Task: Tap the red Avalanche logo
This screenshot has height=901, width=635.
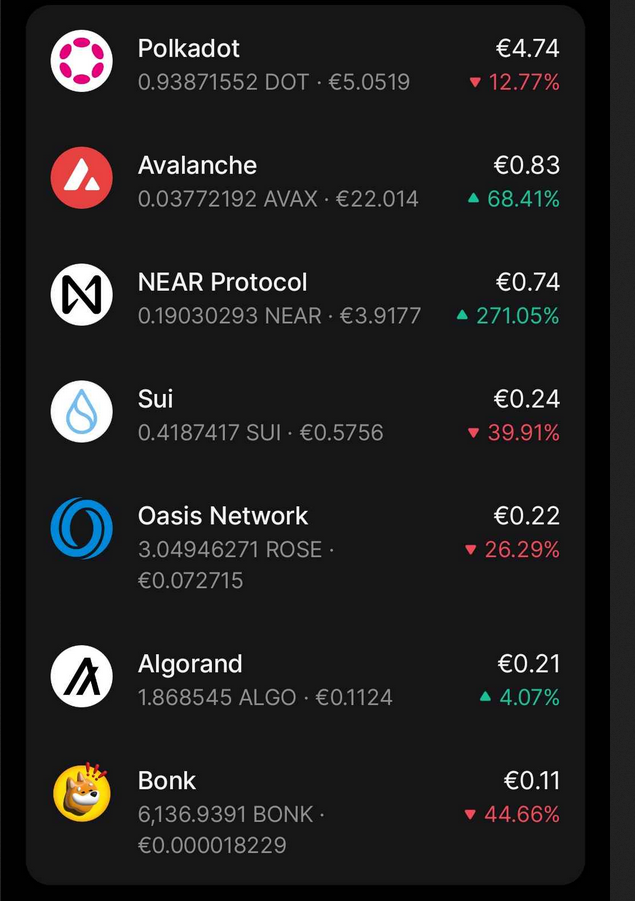Action: click(x=82, y=178)
